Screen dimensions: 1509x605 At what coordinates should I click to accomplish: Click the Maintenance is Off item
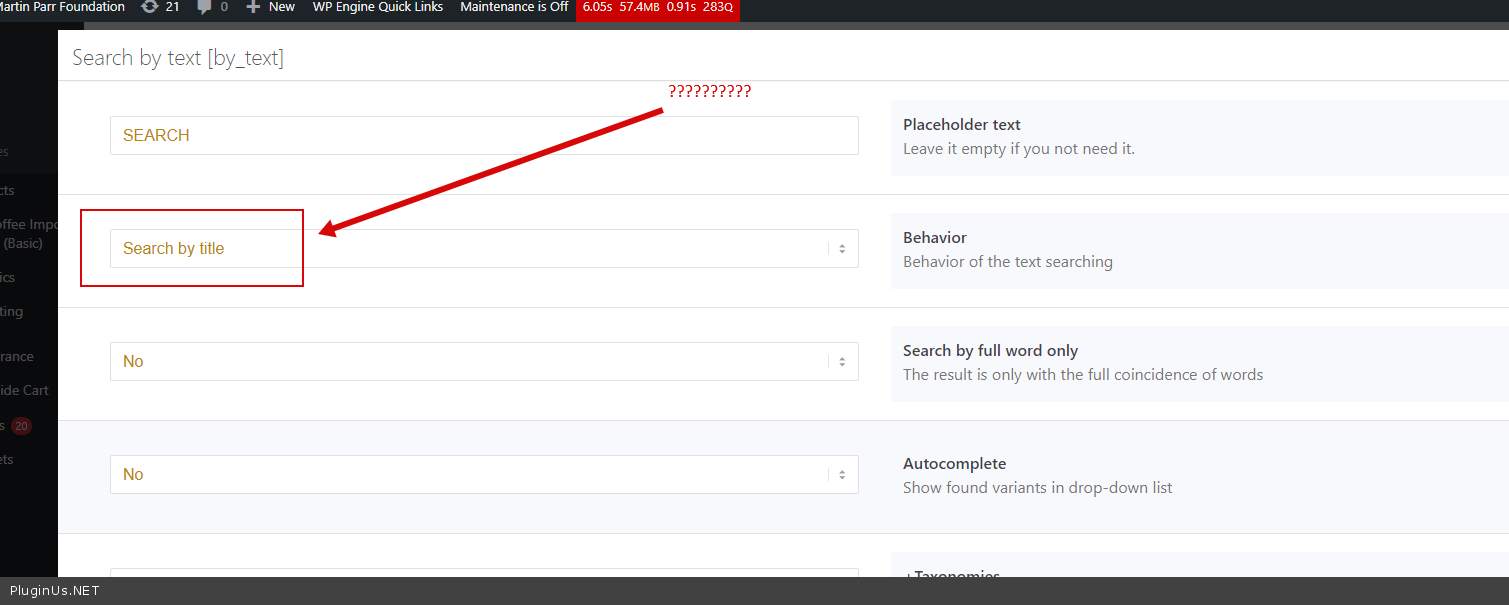click(514, 7)
